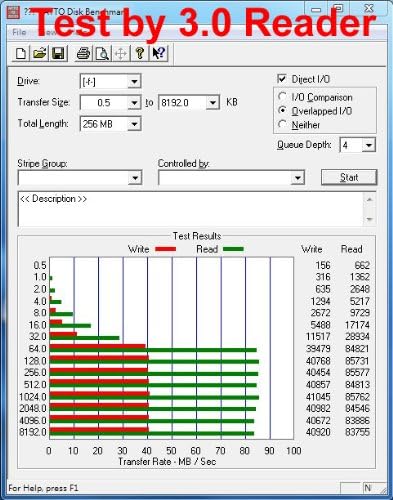This screenshot has height=500, width=393.
Task: Click the Start benchmark button
Action: coord(349,177)
